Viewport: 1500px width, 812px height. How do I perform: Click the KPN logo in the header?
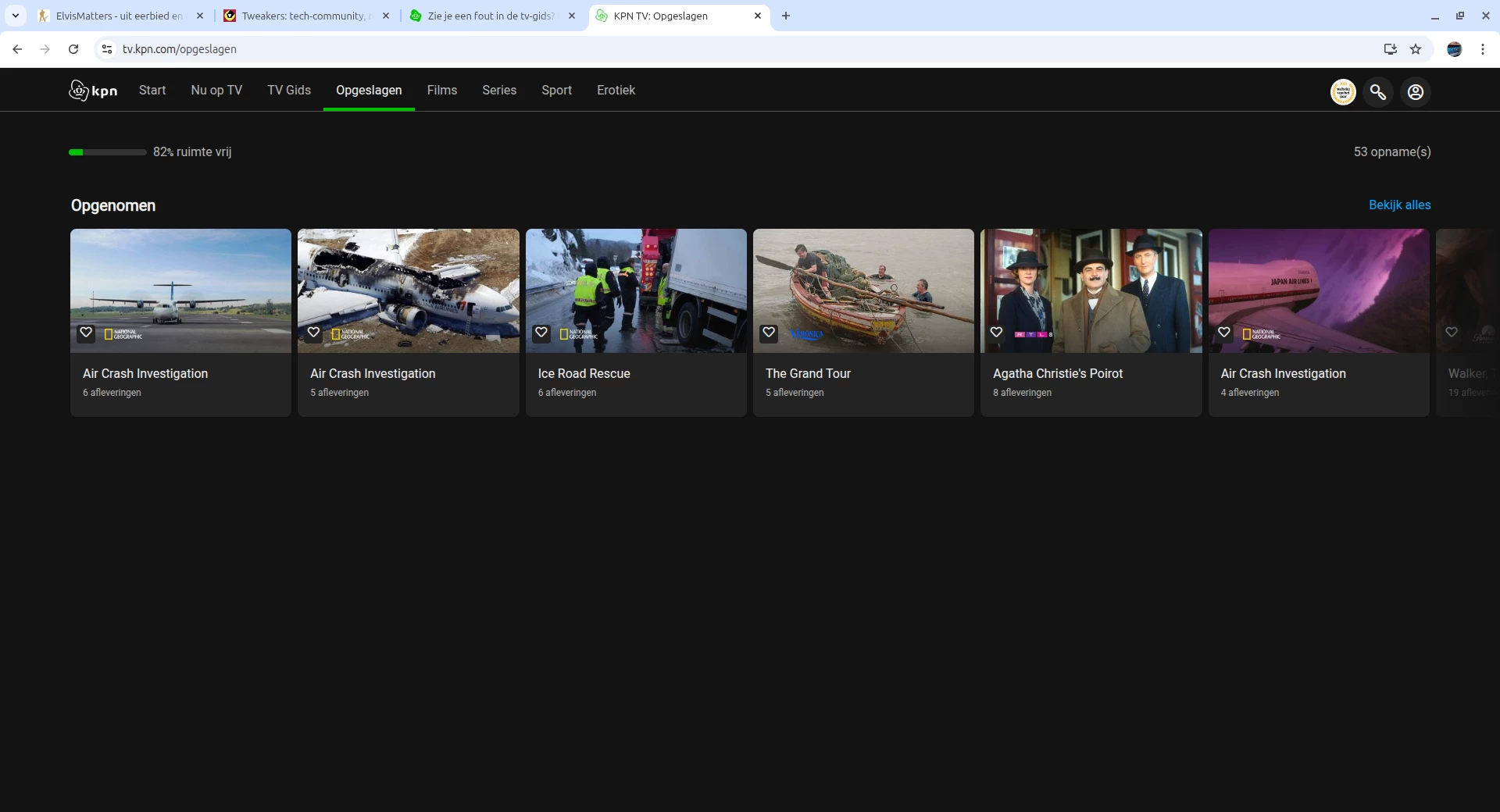pyautogui.click(x=93, y=91)
